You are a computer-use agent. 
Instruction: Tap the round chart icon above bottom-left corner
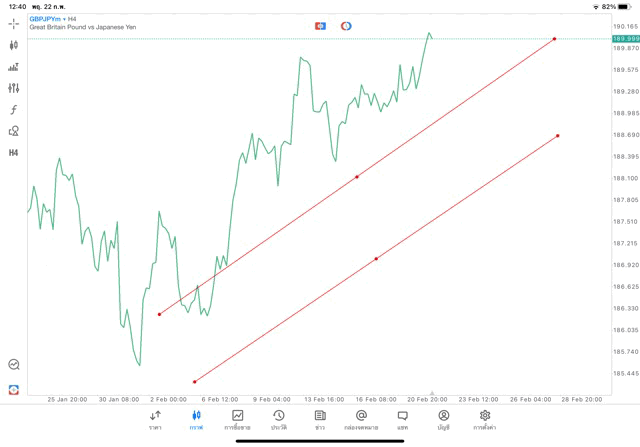tap(14, 365)
